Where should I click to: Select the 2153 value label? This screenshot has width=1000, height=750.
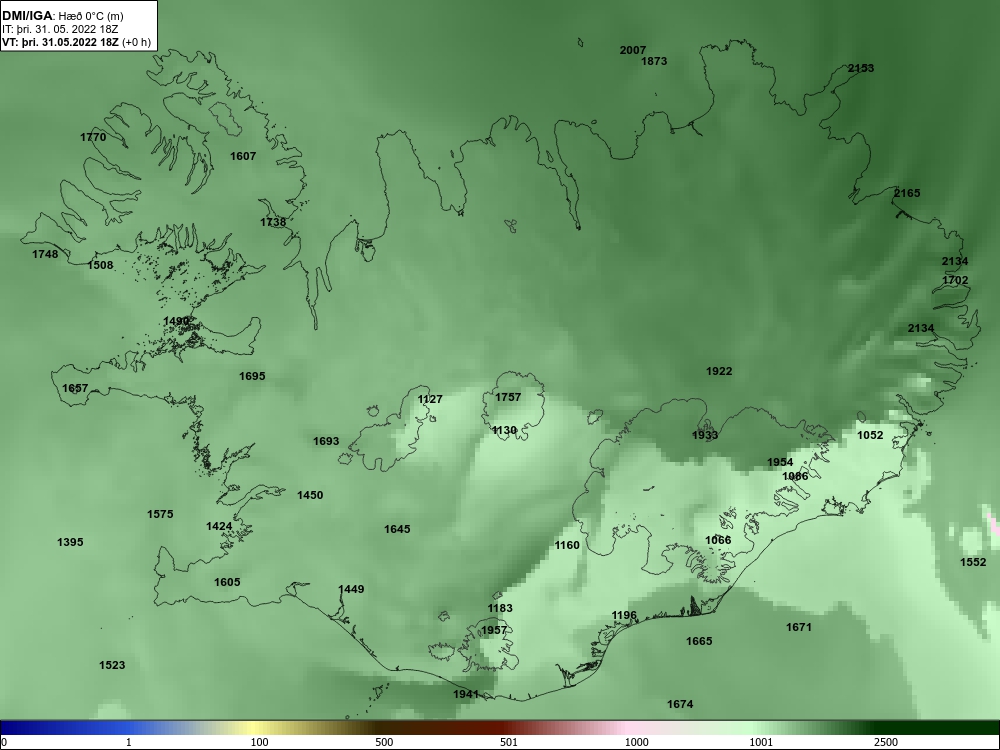pos(860,68)
